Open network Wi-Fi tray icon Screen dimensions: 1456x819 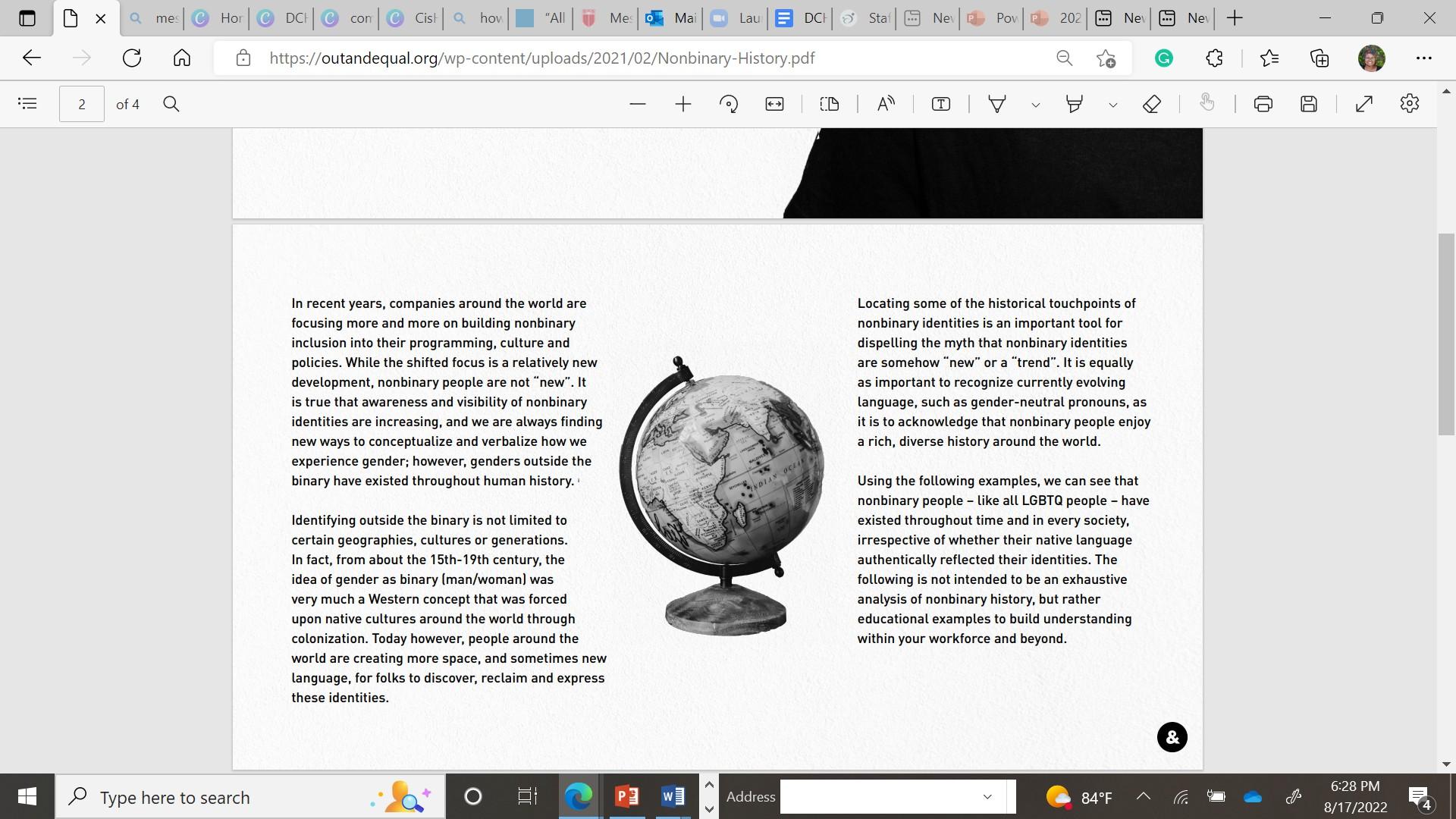point(1180,796)
